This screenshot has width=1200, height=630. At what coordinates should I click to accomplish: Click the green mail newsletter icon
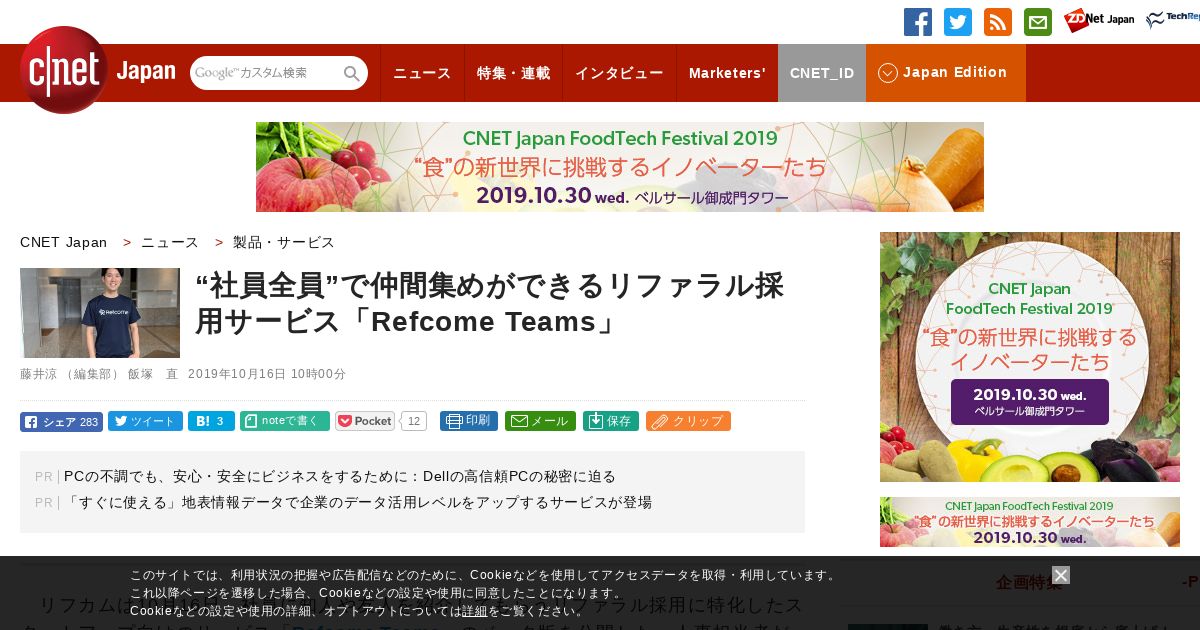click(1038, 22)
